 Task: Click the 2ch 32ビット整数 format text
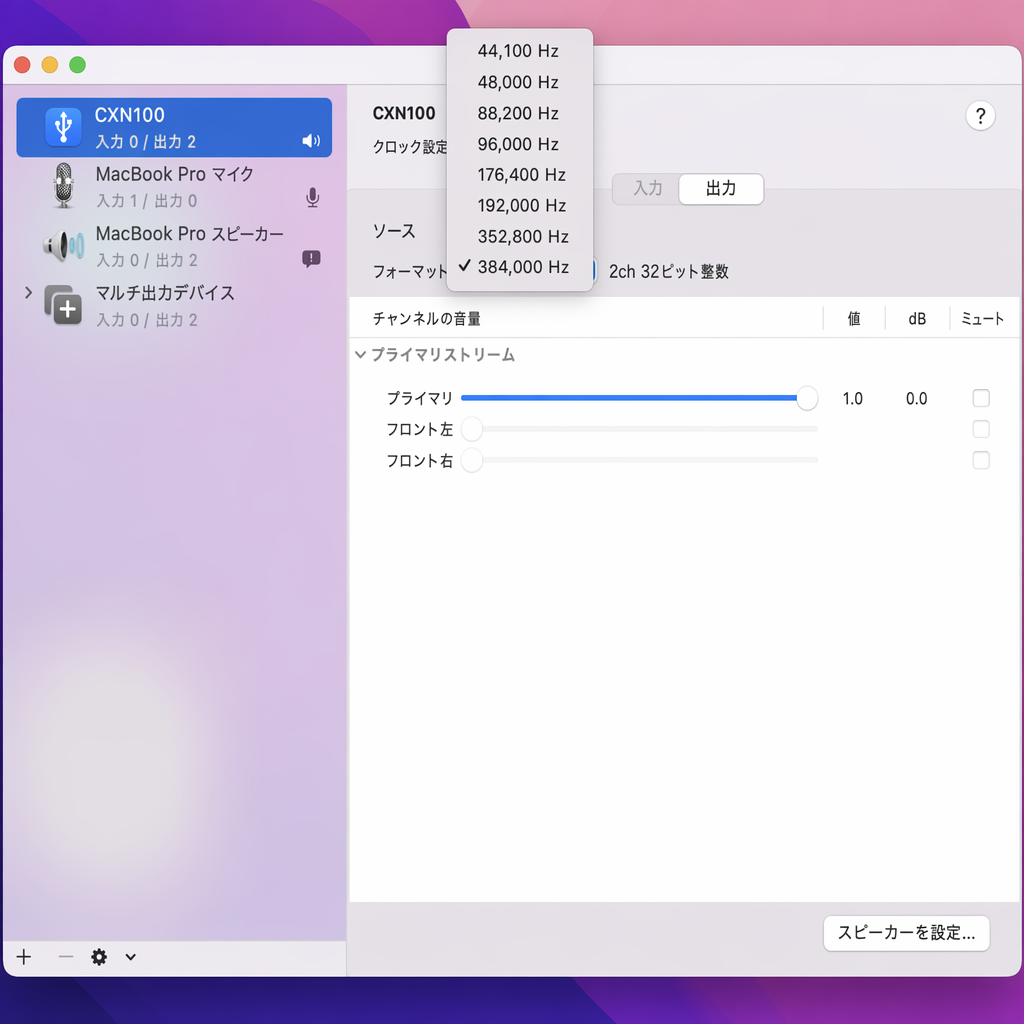pos(669,272)
